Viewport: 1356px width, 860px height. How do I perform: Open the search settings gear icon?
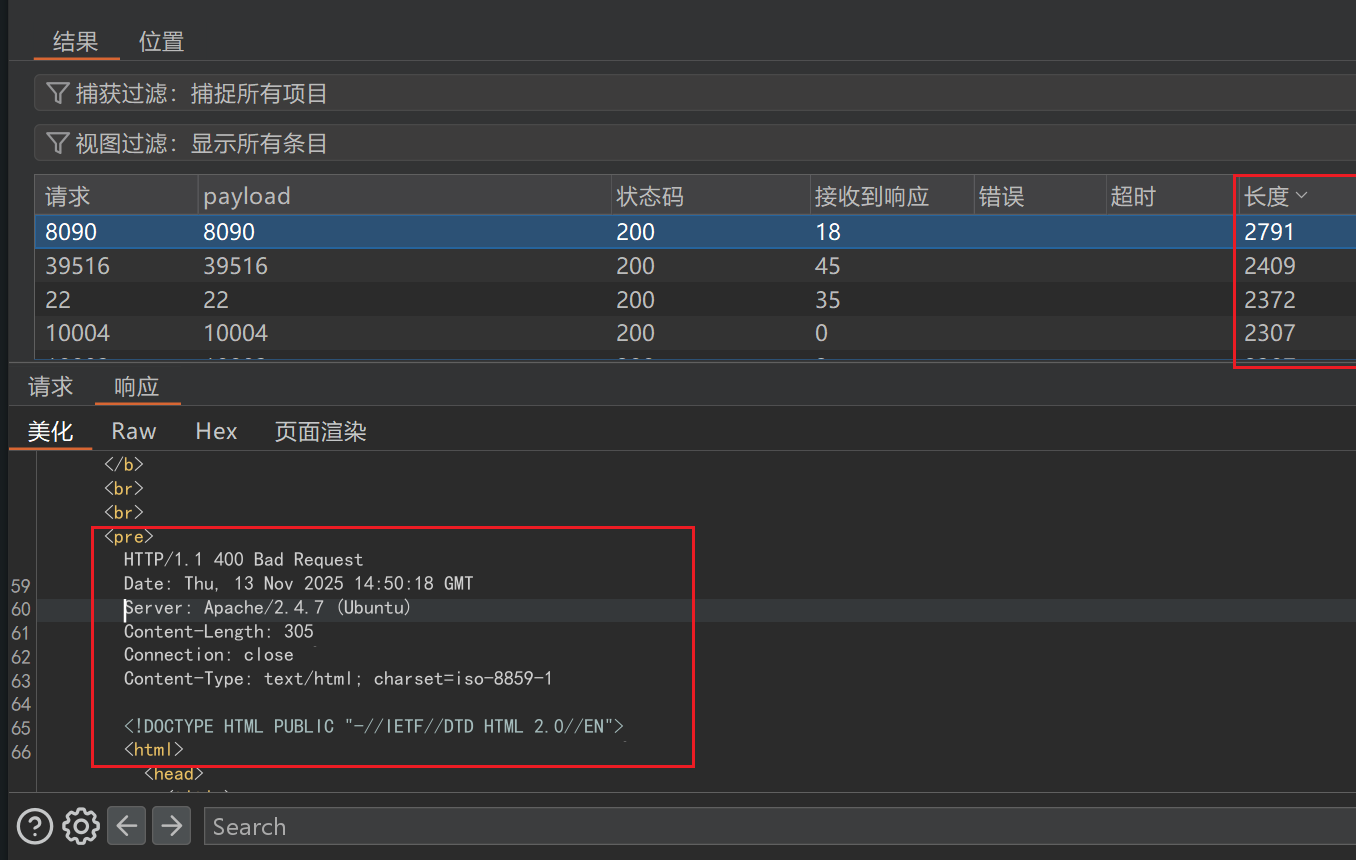pos(80,826)
